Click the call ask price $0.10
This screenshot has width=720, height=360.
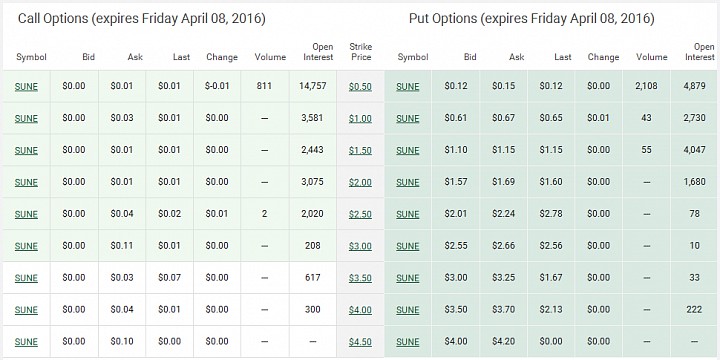click(x=122, y=341)
